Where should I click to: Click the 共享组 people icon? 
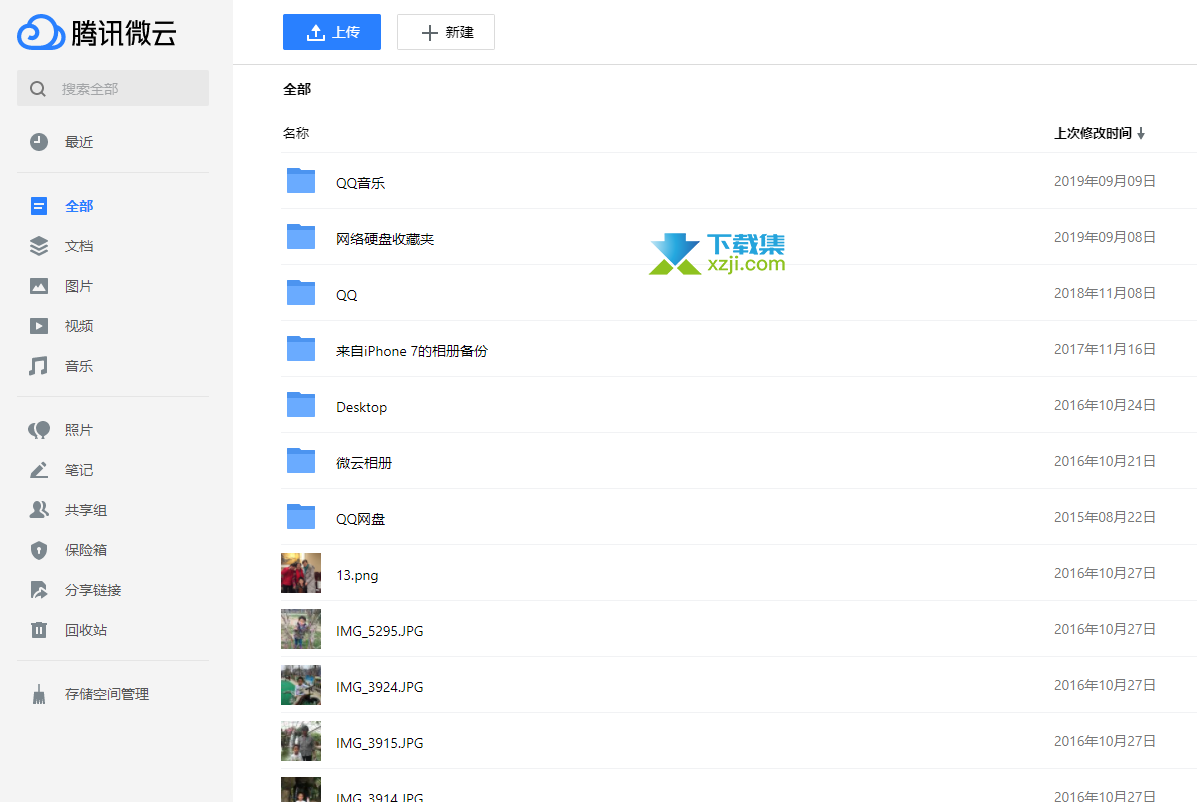(39, 510)
